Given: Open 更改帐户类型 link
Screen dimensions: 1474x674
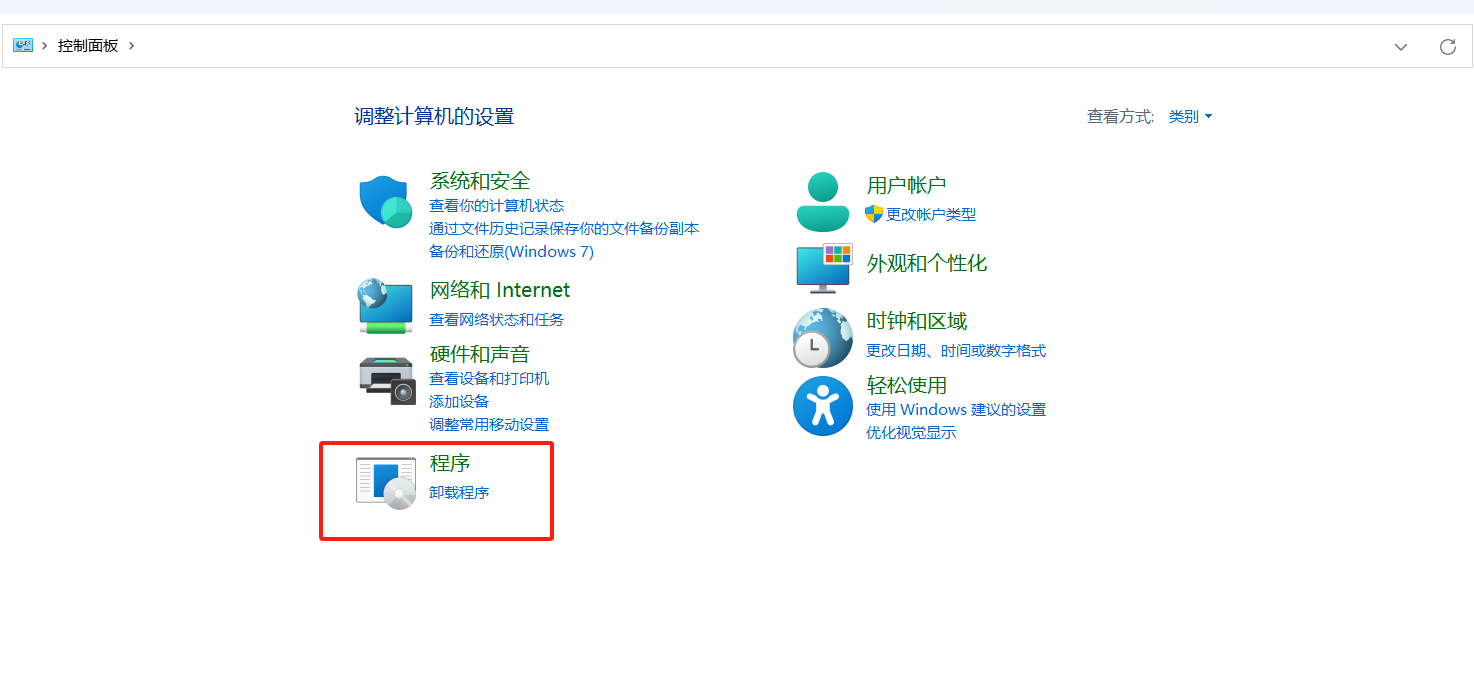Looking at the screenshot, I should tap(930, 214).
